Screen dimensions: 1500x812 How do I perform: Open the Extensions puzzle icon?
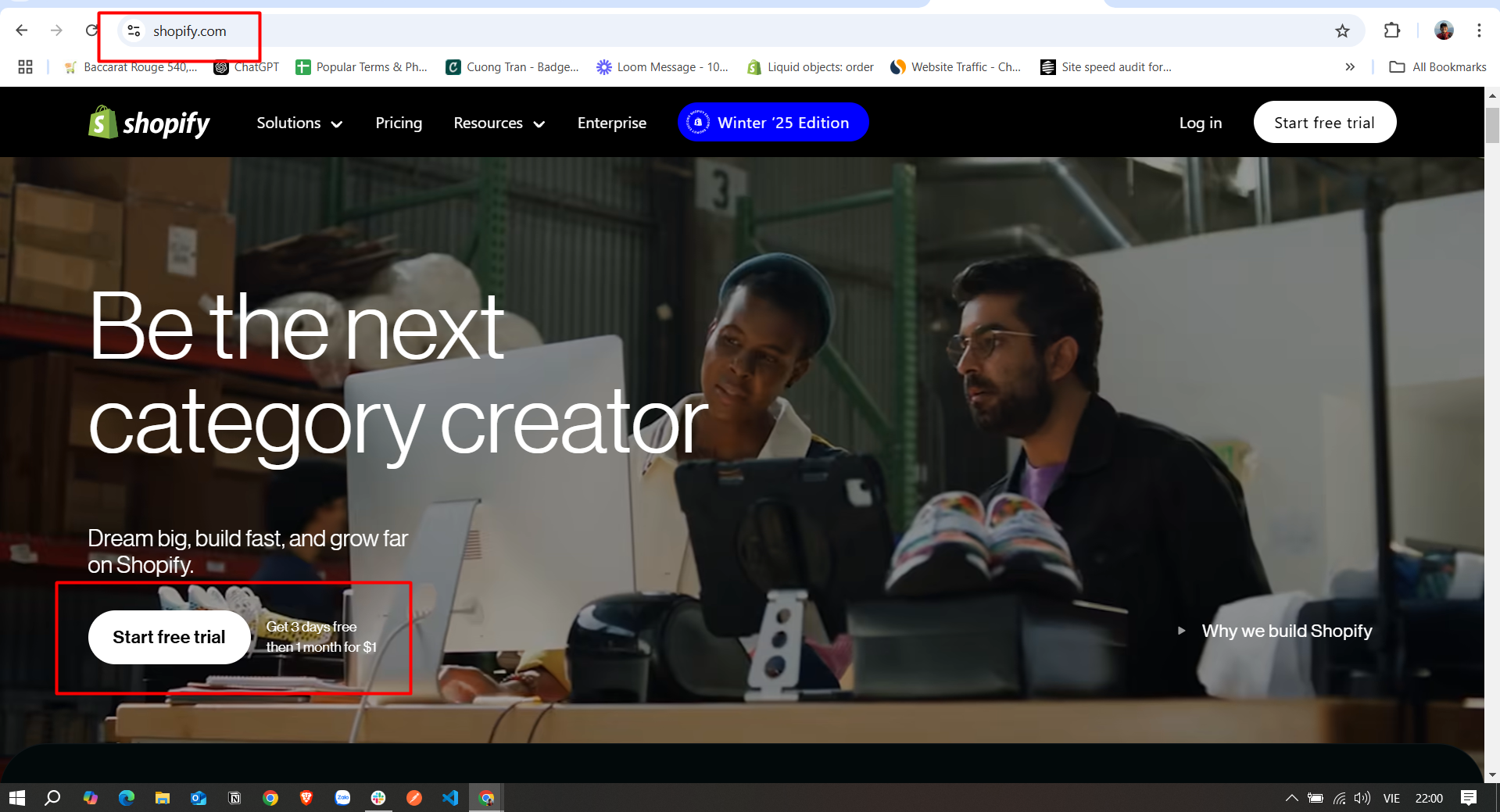click(x=1392, y=30)
